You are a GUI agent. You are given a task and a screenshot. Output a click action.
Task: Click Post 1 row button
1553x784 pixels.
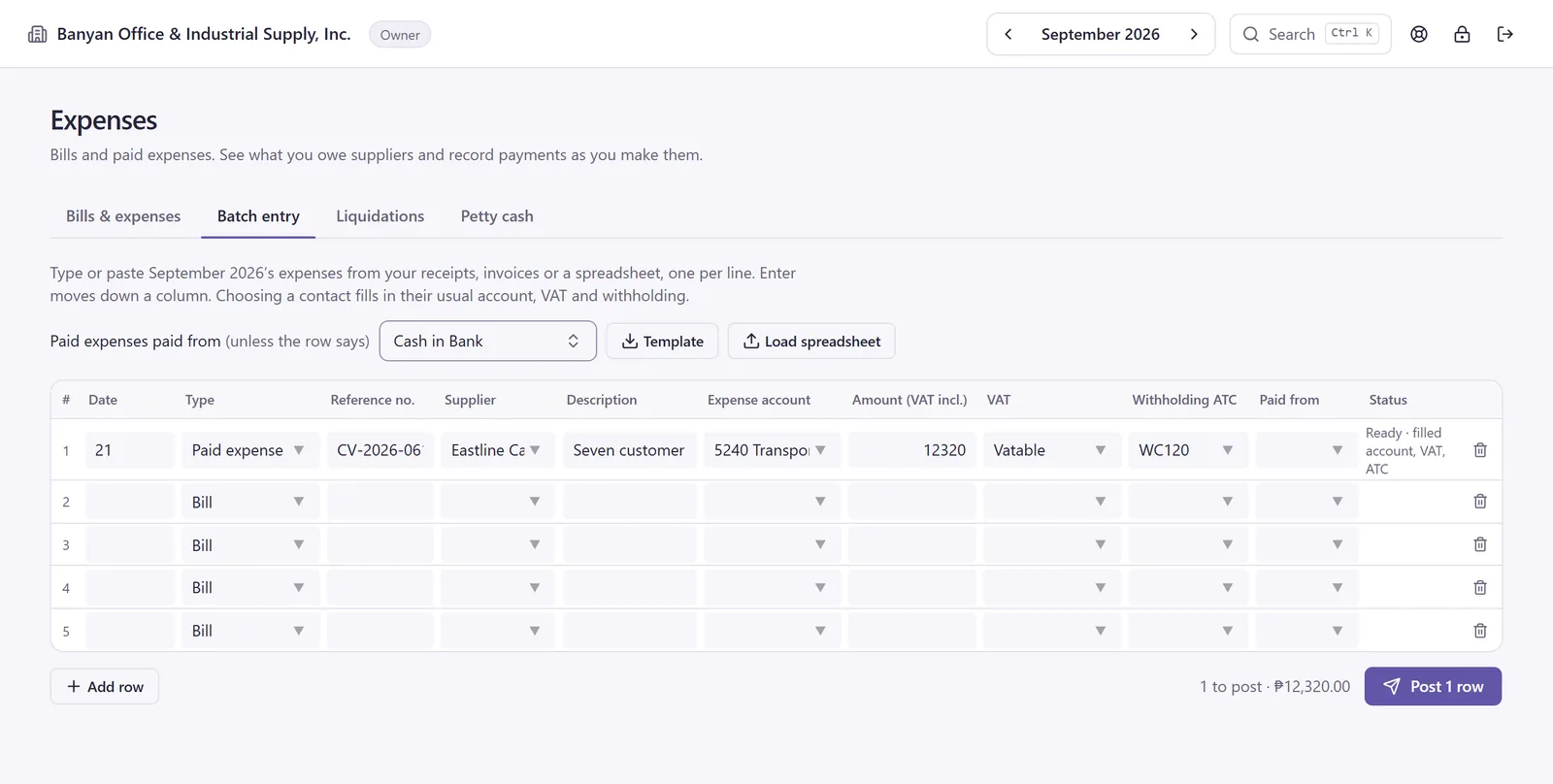1433,686
